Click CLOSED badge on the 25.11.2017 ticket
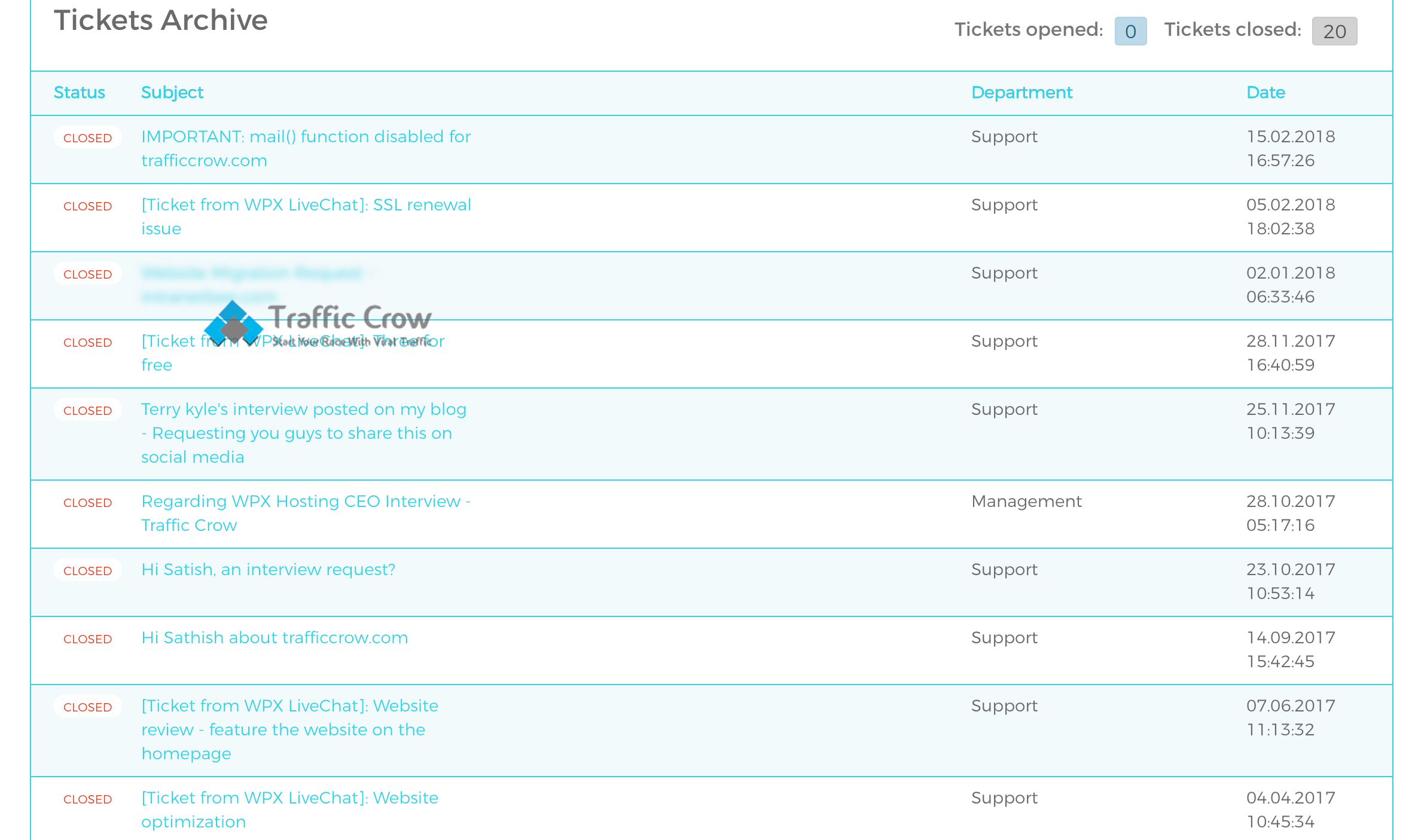 pos(88,410)
